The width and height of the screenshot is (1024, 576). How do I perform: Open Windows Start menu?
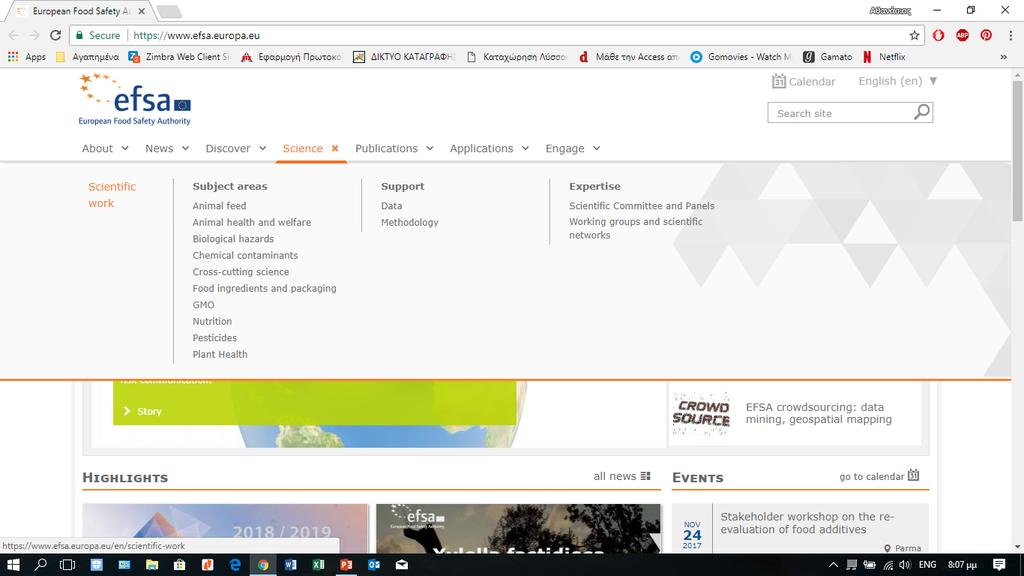pos(12,565)
